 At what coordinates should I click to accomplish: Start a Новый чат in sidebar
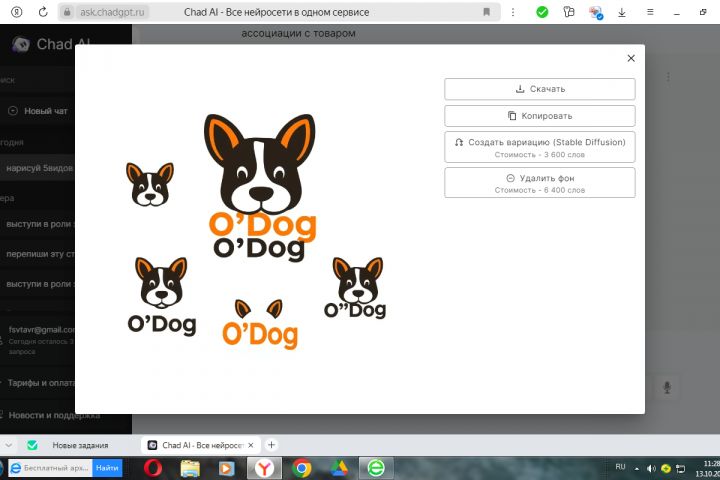point(38,111)
